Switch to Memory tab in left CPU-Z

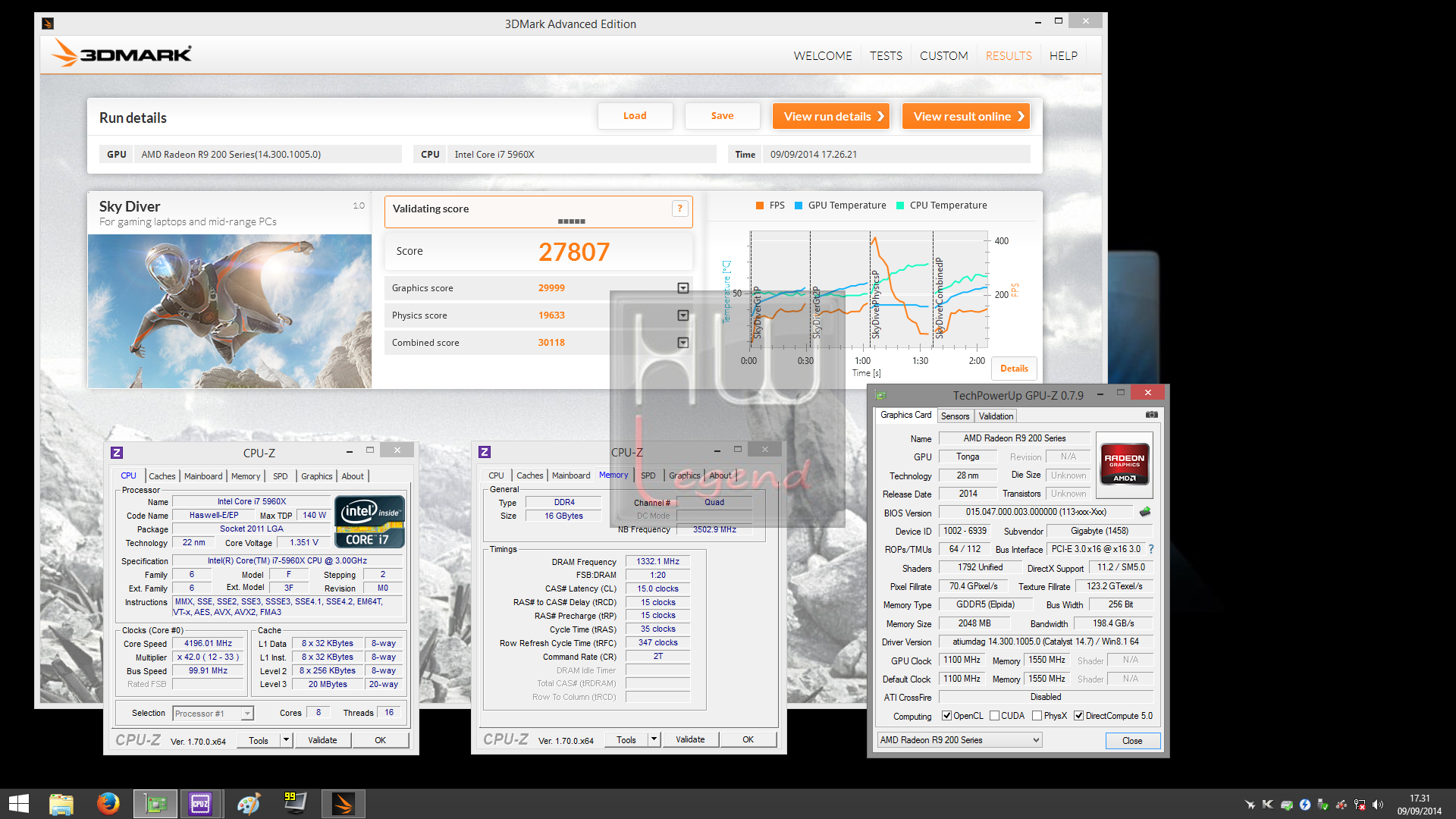[246, 476]
